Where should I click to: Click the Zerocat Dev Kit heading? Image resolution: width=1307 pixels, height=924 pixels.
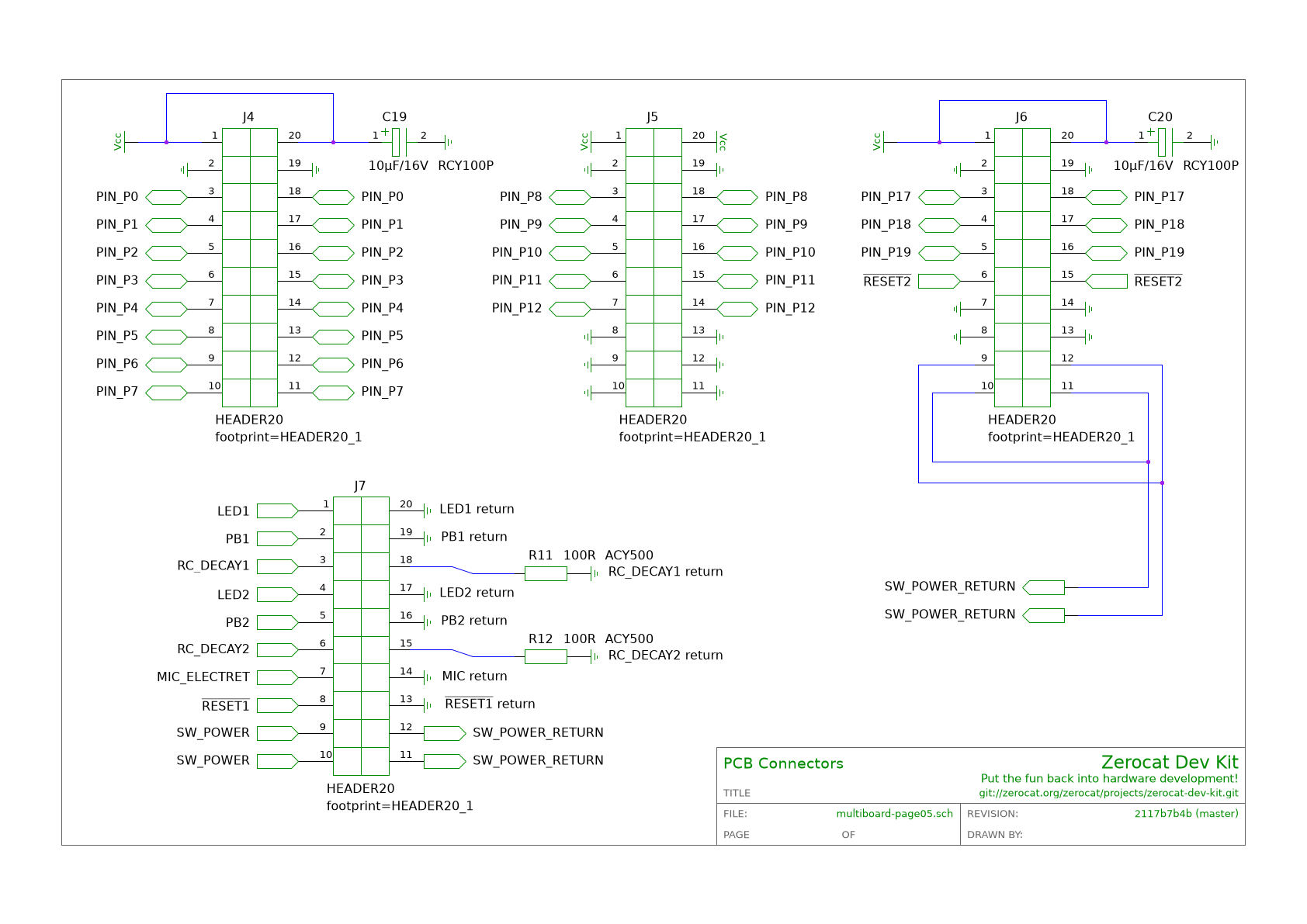click(x=1170, y=762)
